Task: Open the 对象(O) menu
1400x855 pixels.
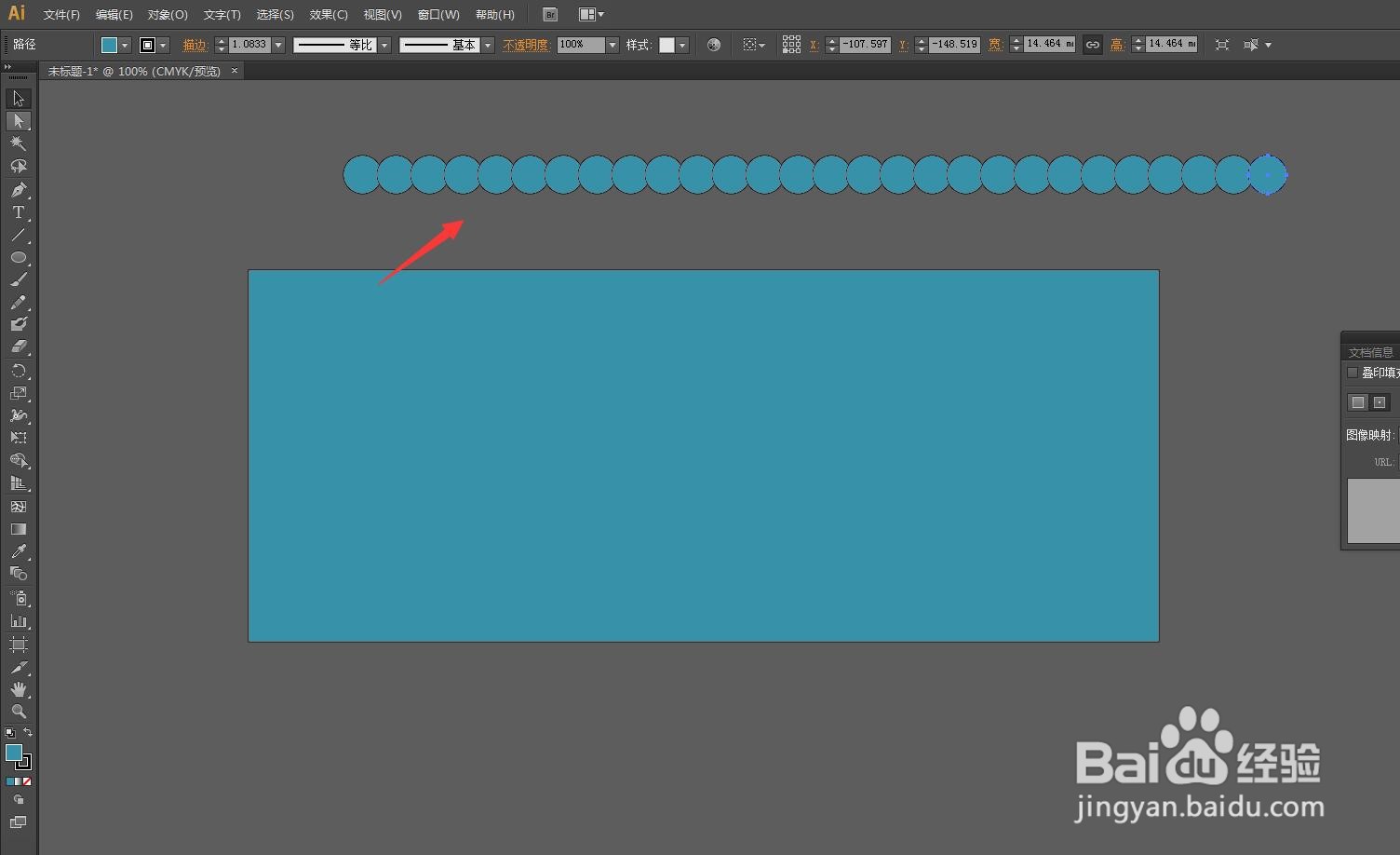Action: point(168,15)
